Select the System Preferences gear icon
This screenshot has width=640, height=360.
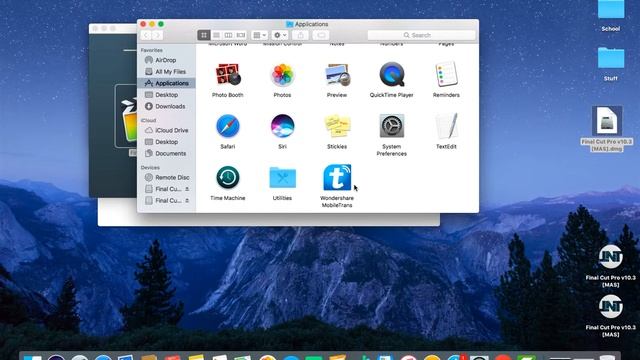point(391,126)
